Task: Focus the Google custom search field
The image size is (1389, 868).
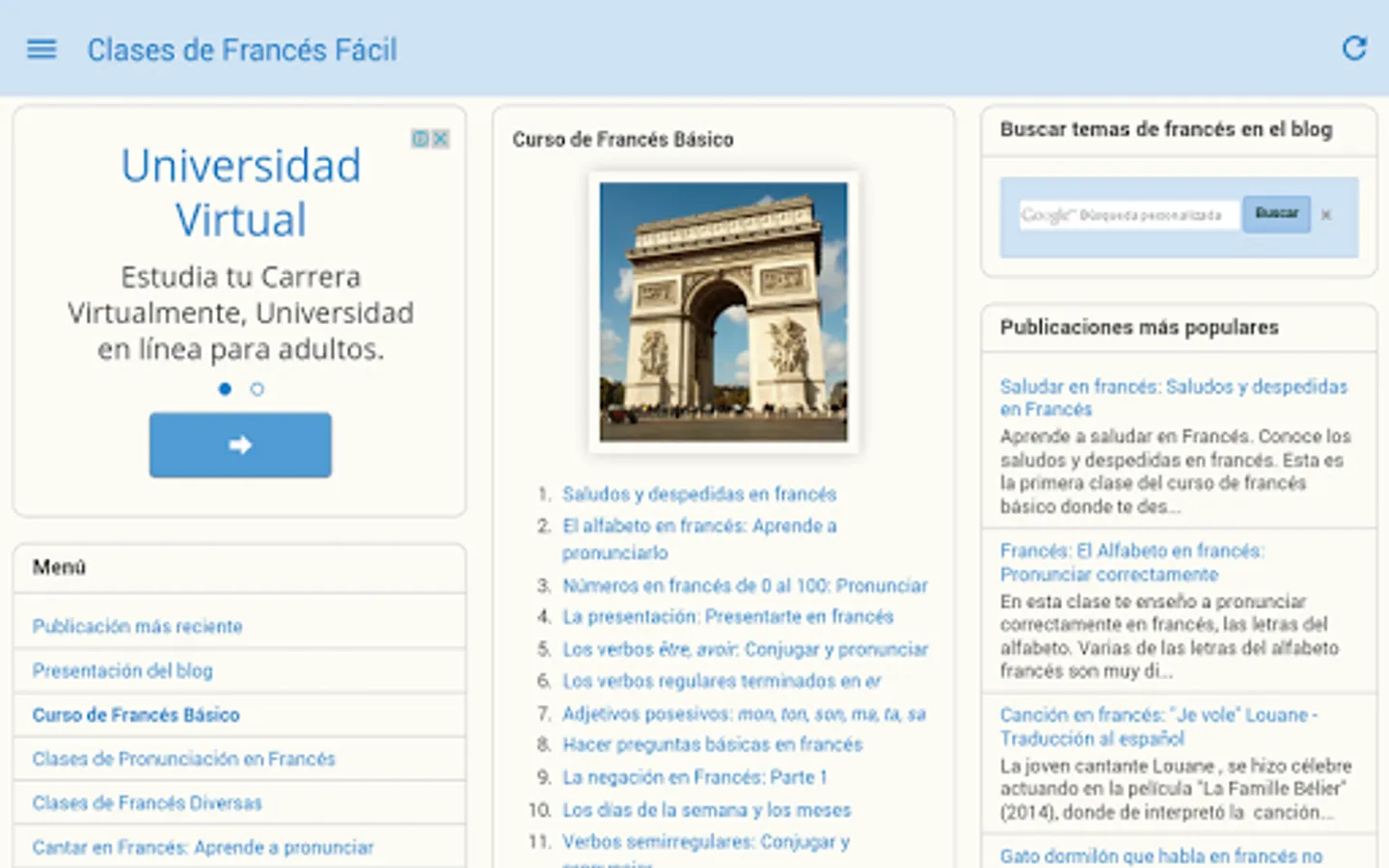Action: (1128, 215)
